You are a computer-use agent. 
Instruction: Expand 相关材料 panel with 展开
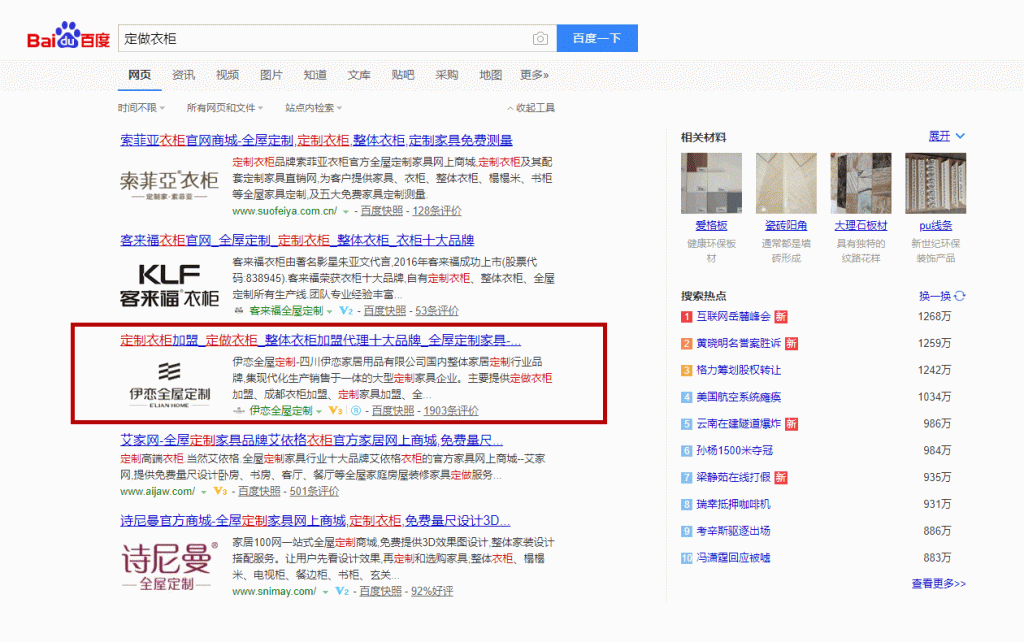pos(947,136)
